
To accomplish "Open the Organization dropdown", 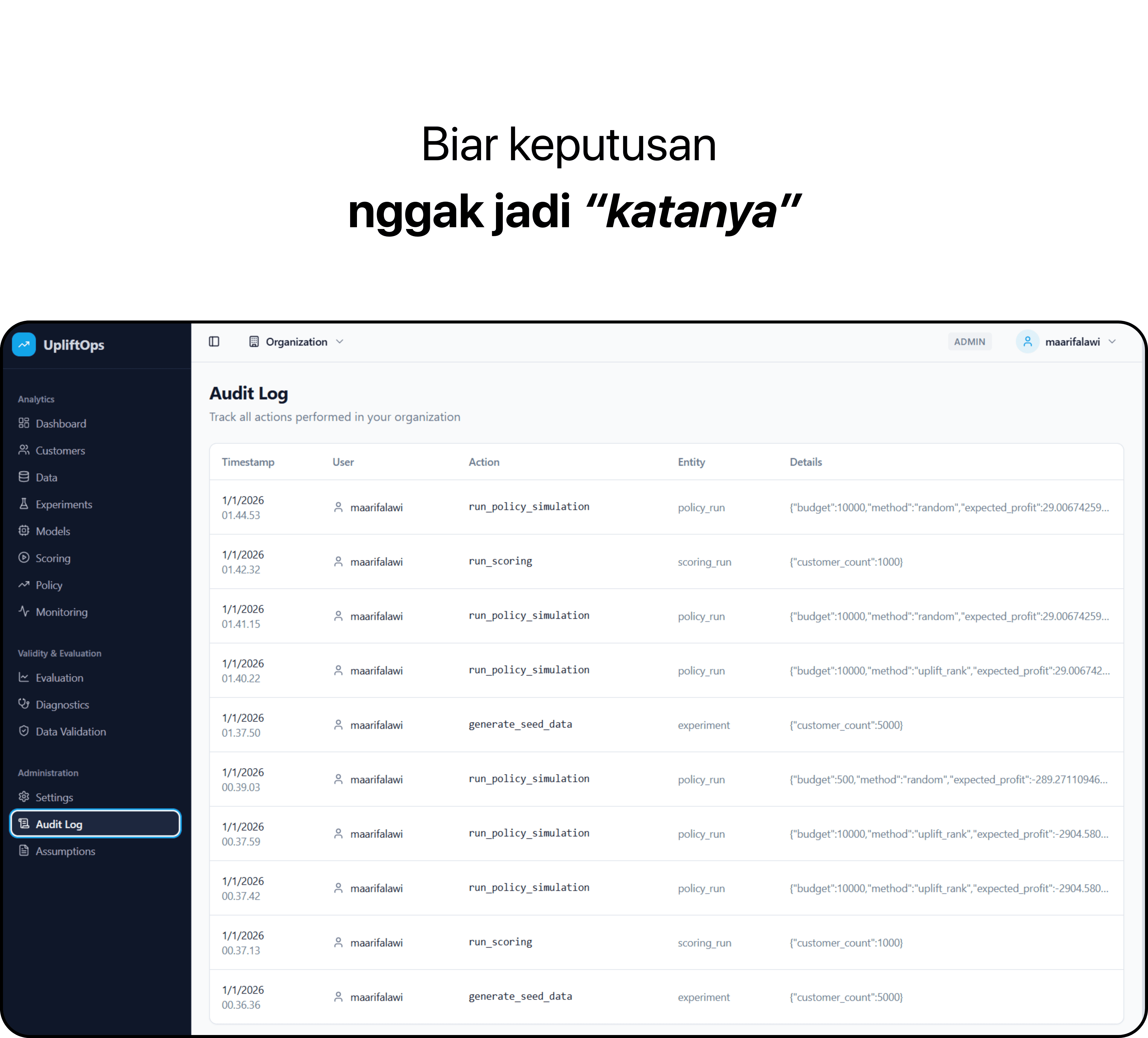I will coord(296,342).
